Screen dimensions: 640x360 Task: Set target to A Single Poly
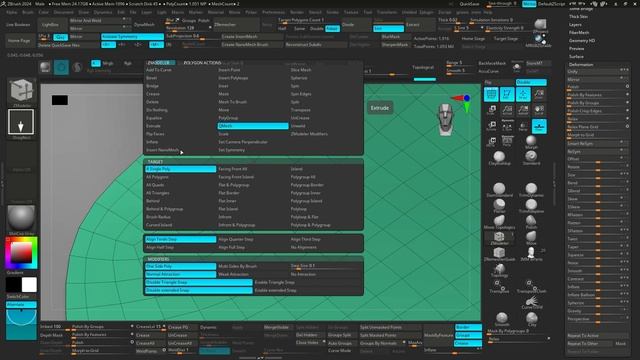[x=180, y=169]
